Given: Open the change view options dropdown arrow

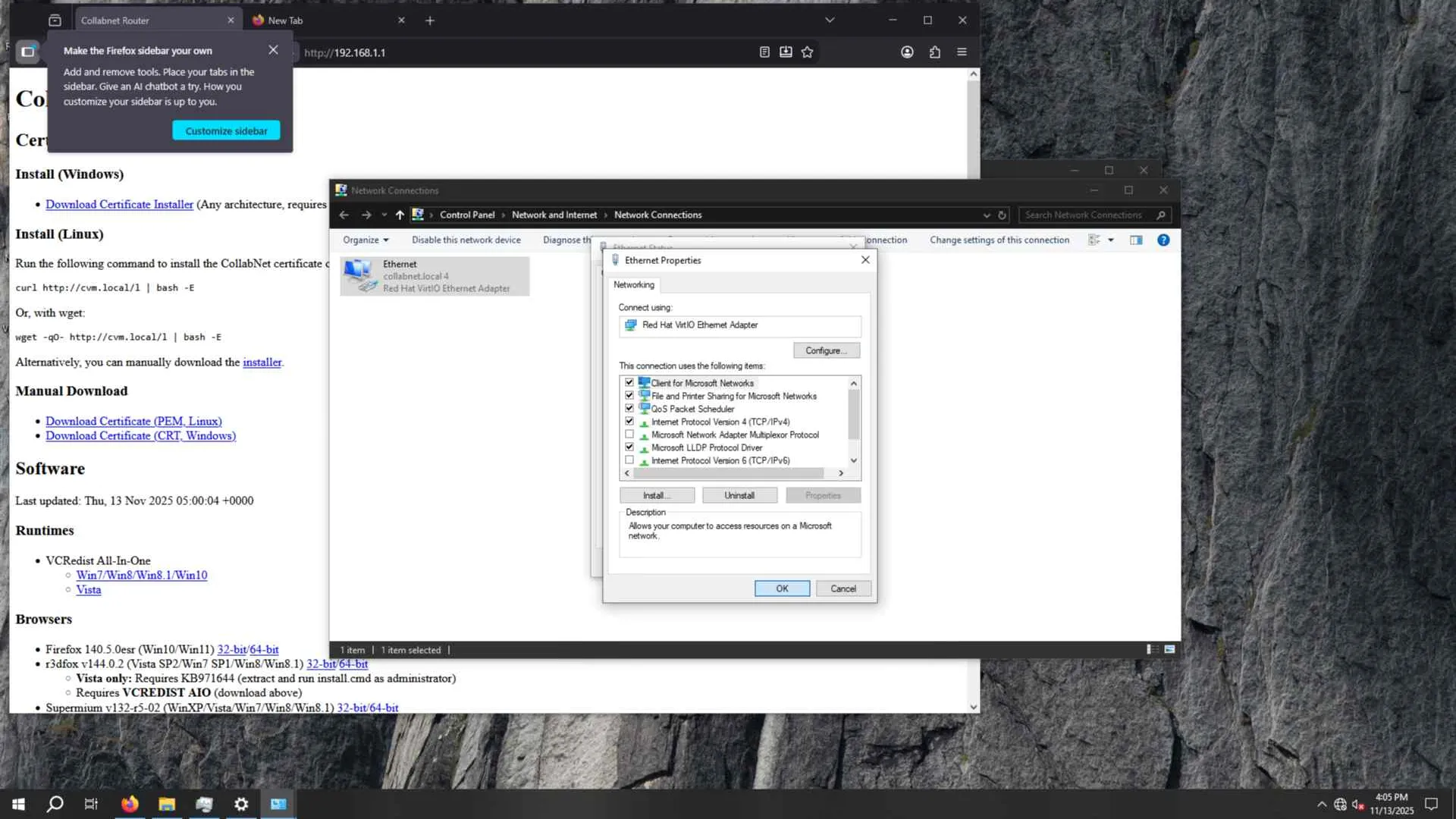Looking at the screenshot, I should 1111,240.
